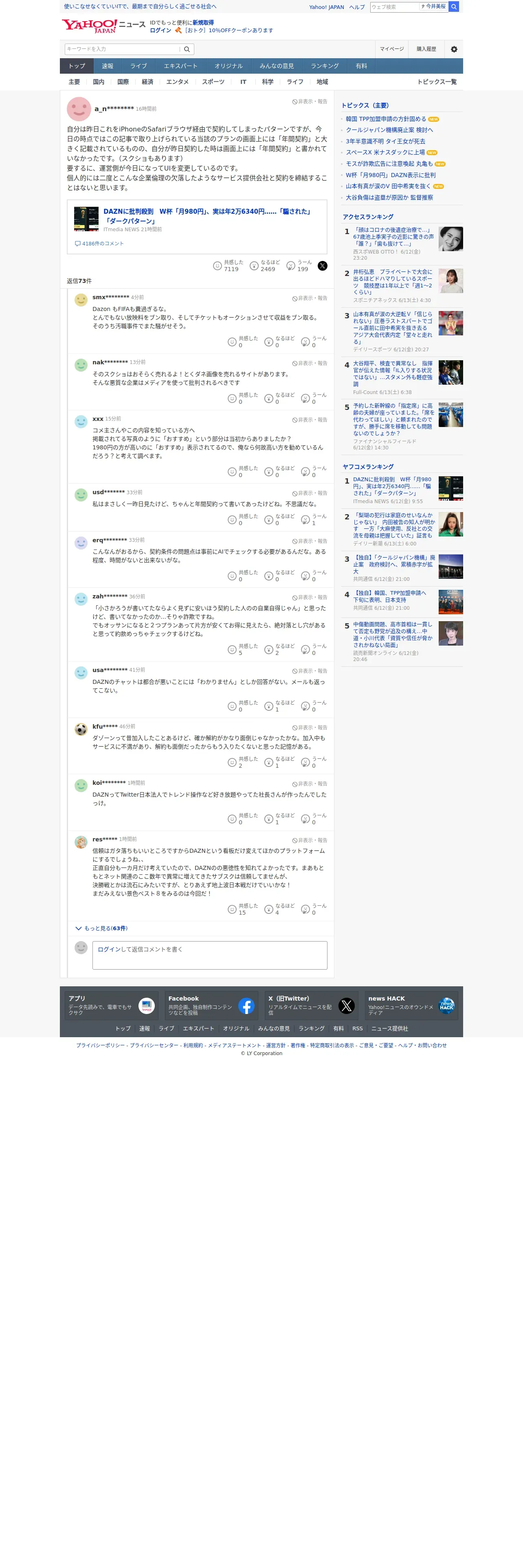This screenshot has height=1568, width=523.
Task: Open the IT category in the sub-navigation
Action: click(x=244, y=81)
